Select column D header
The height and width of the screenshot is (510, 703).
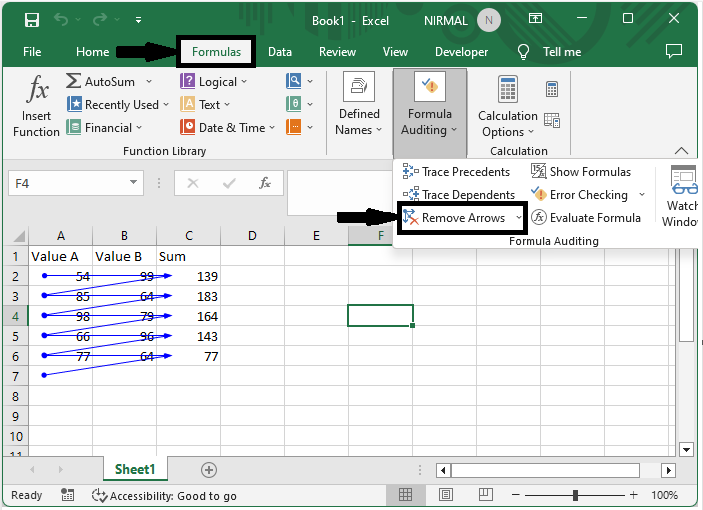pos(252,236)
